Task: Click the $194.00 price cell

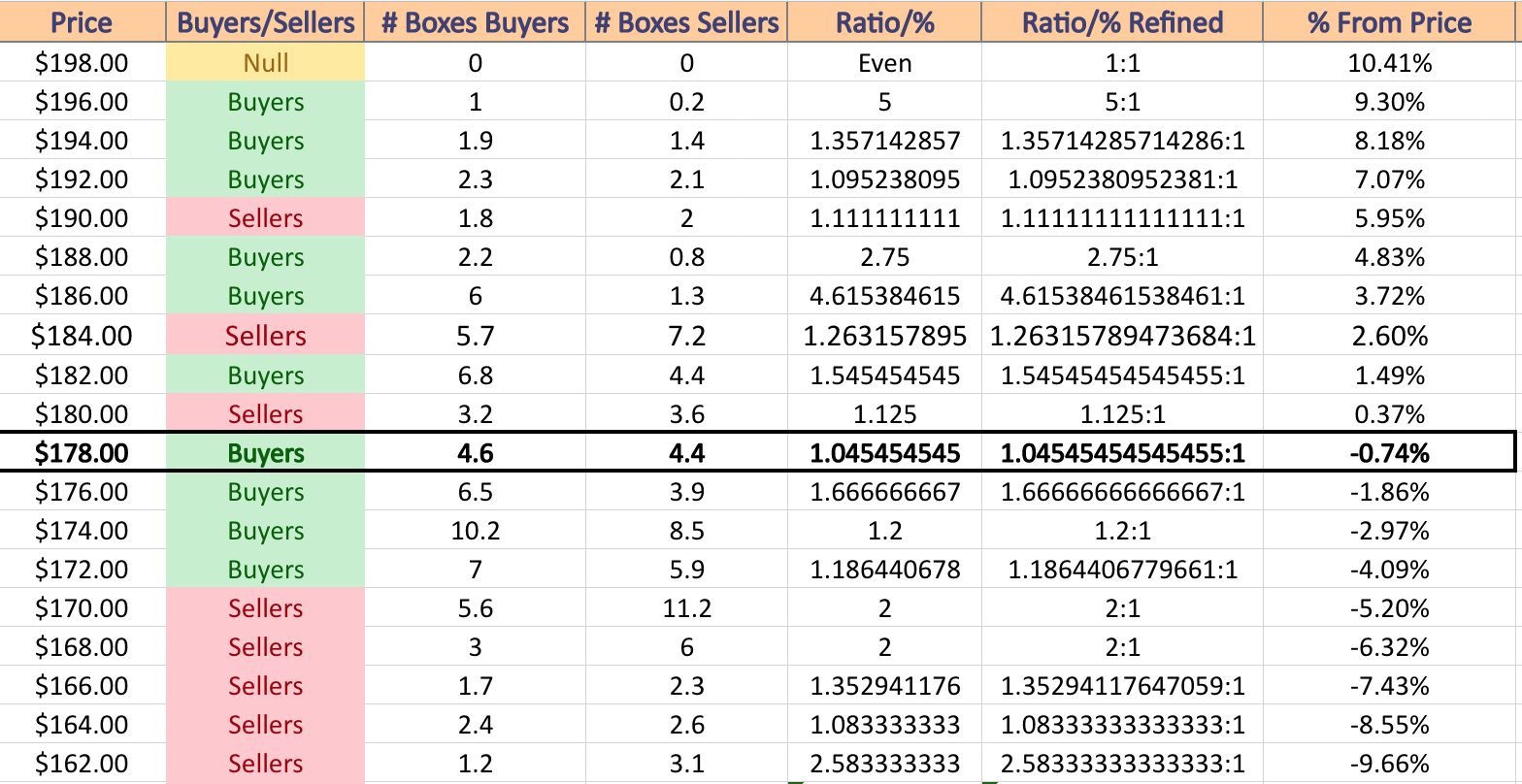Action: click(83, 141)
